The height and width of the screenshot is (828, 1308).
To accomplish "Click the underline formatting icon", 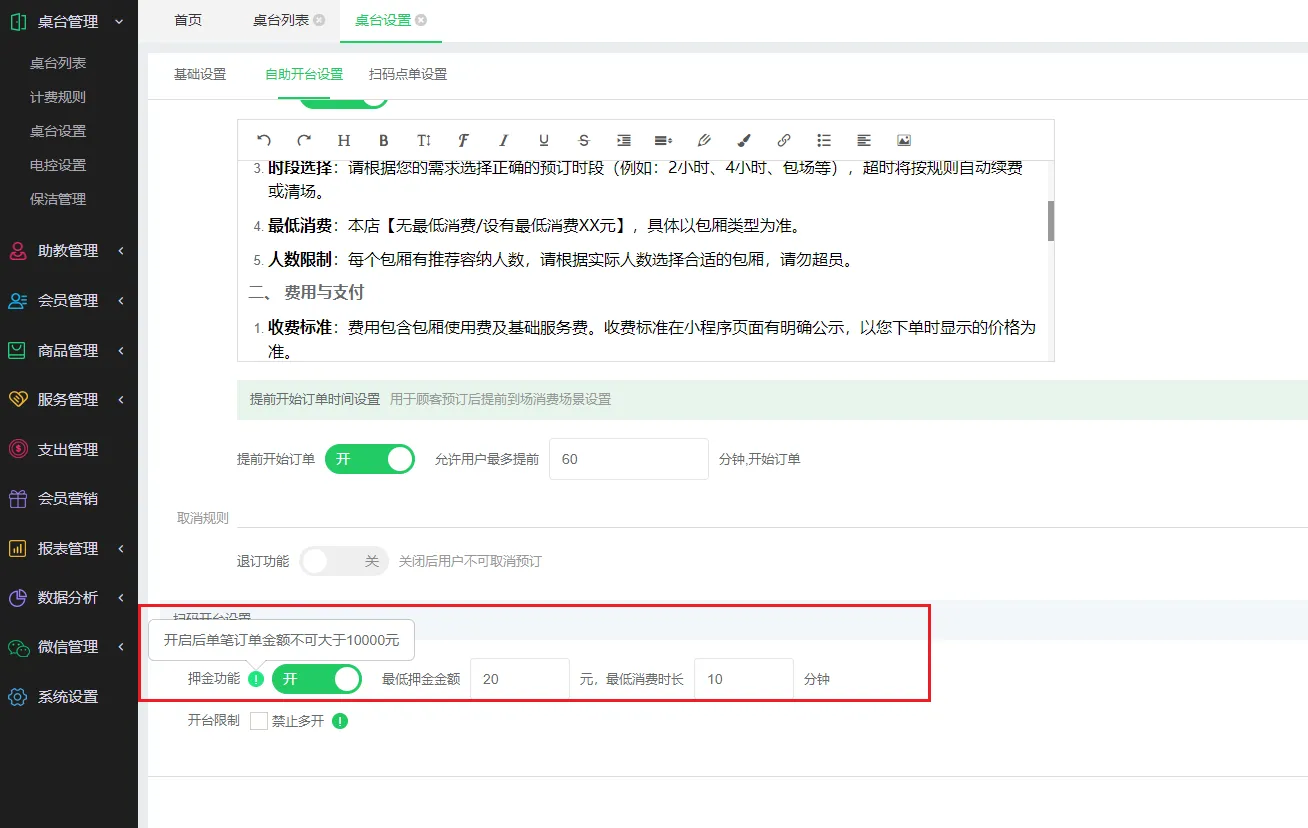I will 544,141.
